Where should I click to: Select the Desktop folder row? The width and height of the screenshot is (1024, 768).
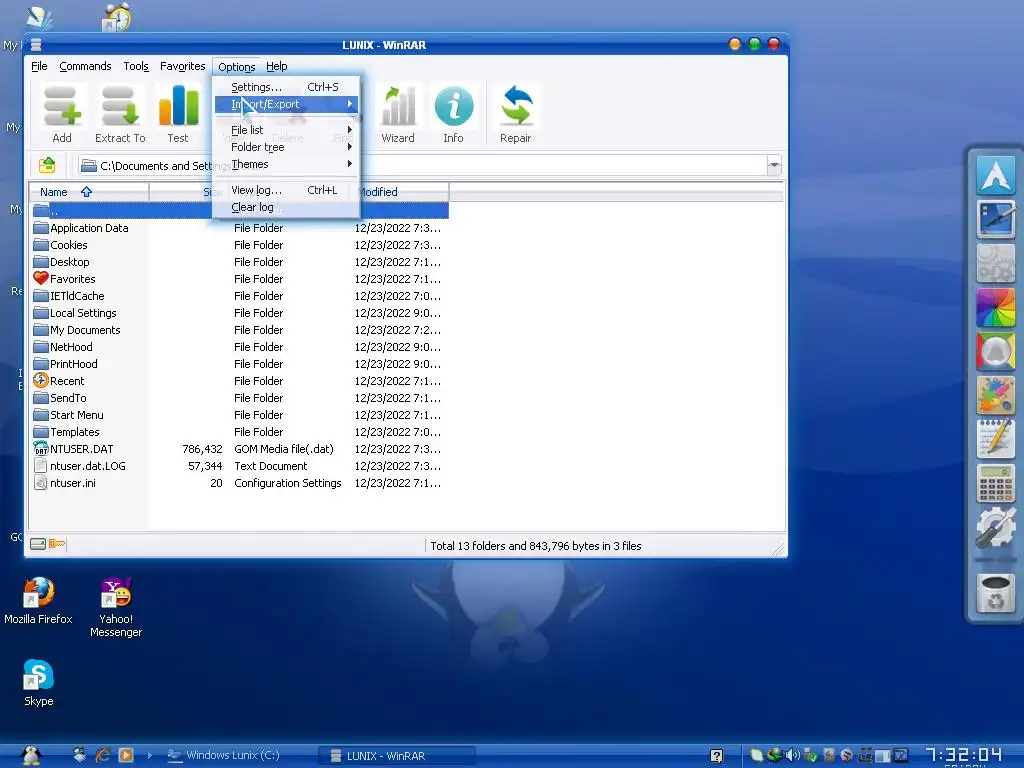click(x=239, y=262)
